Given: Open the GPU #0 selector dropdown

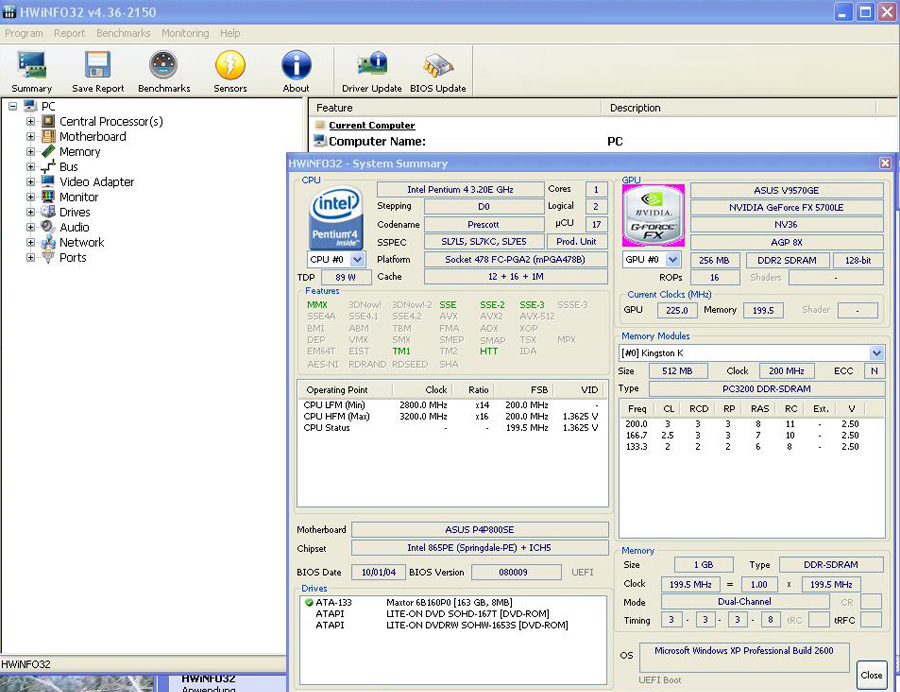Looking at the screenshot, I should click(673, 259).
